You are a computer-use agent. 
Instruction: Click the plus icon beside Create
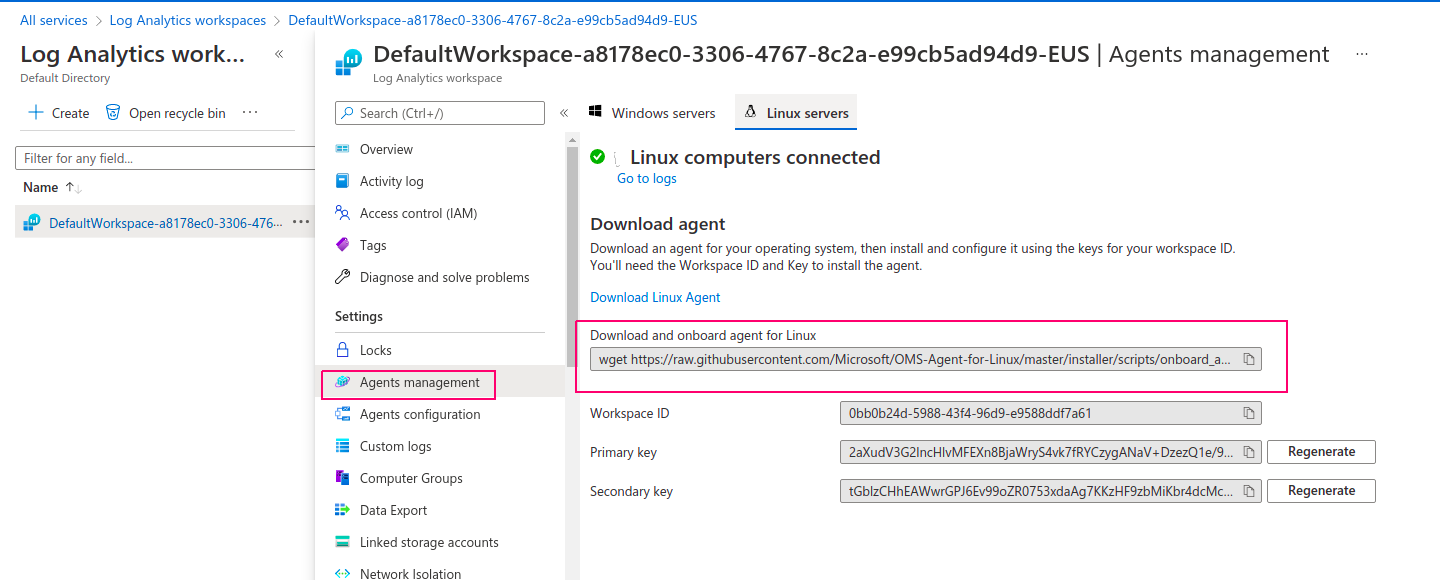point(36,113)
